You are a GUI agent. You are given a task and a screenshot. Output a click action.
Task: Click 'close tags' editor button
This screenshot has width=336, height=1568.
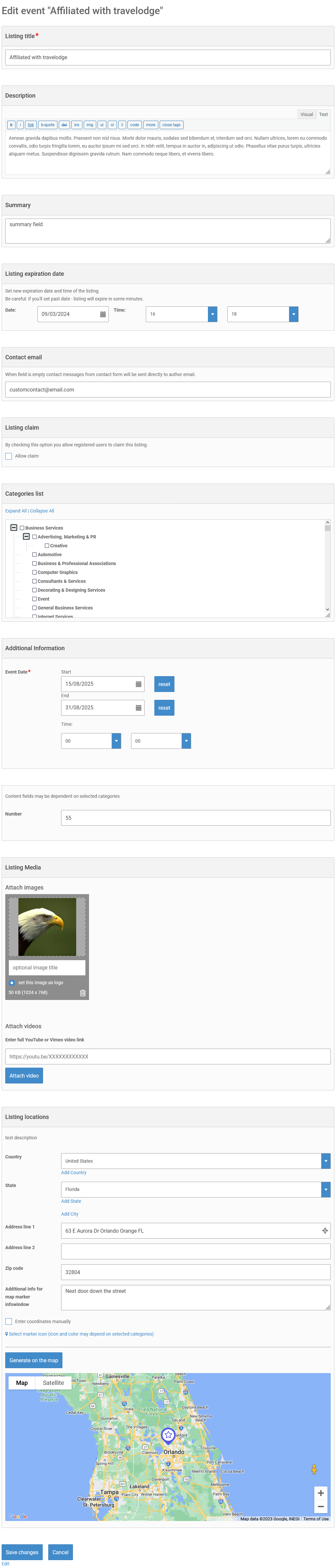click(171, 125)
